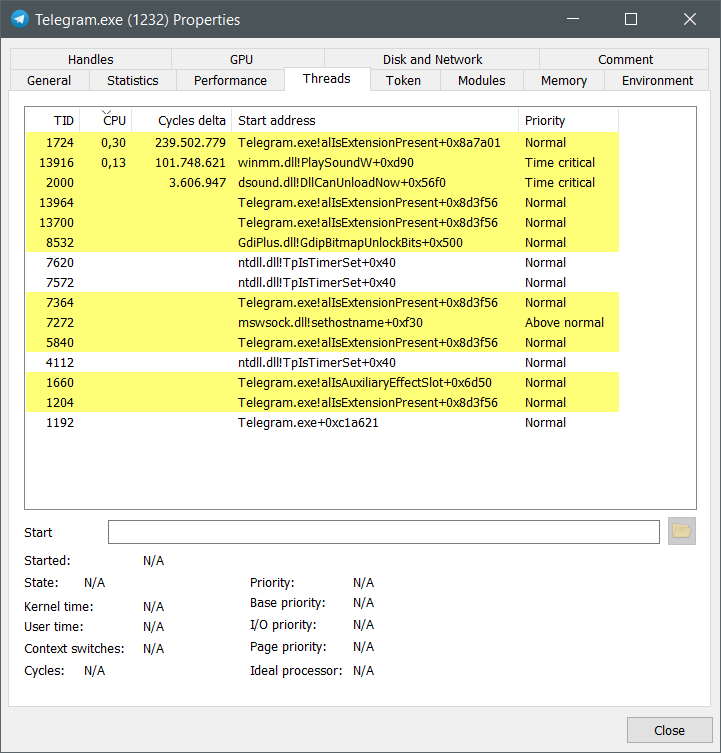This screenshot has width=721, height=753.
Task: Click the 3.606.947 cycles delta value
Action: [x=197, y=182]
